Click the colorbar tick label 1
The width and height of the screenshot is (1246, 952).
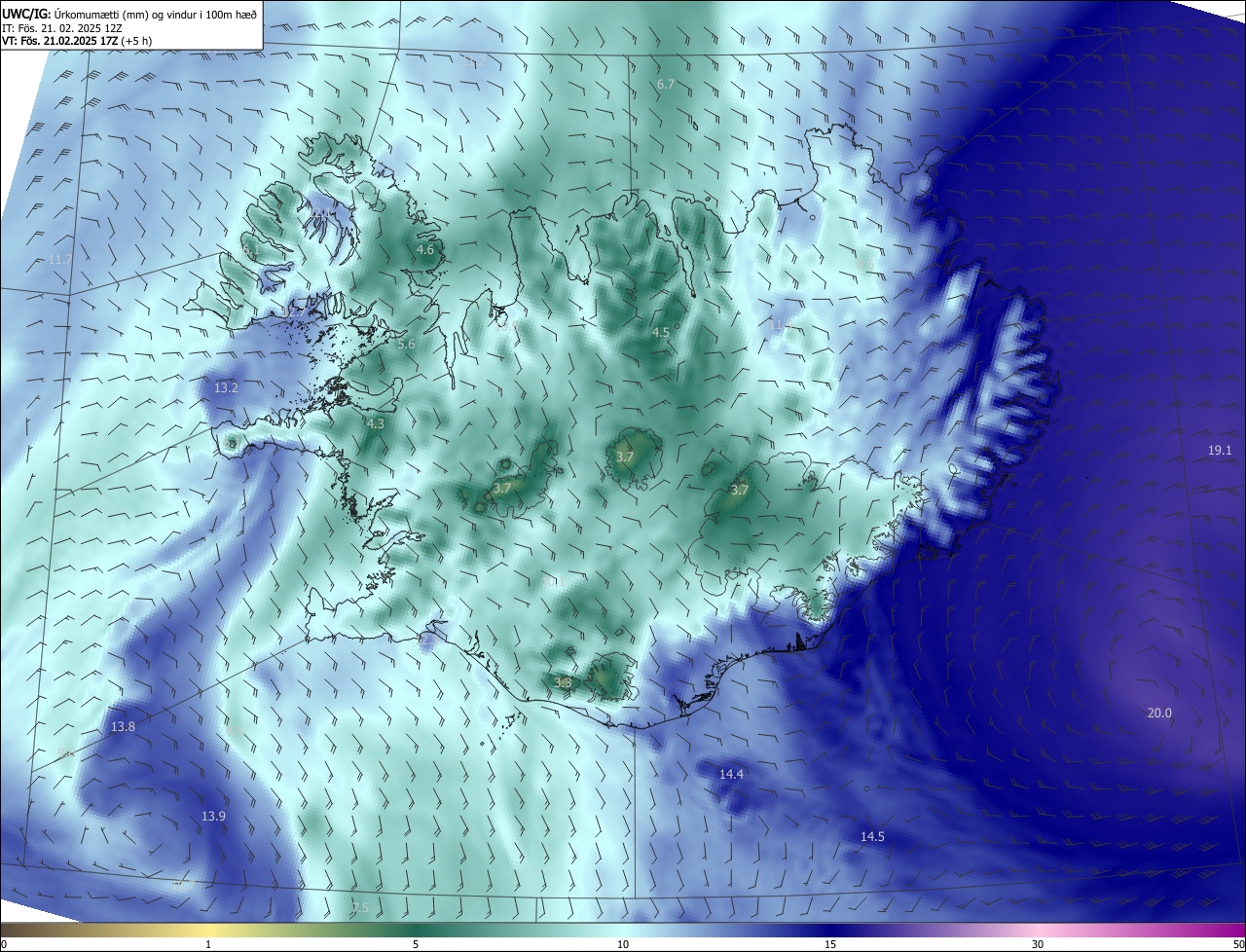(208, 944)
